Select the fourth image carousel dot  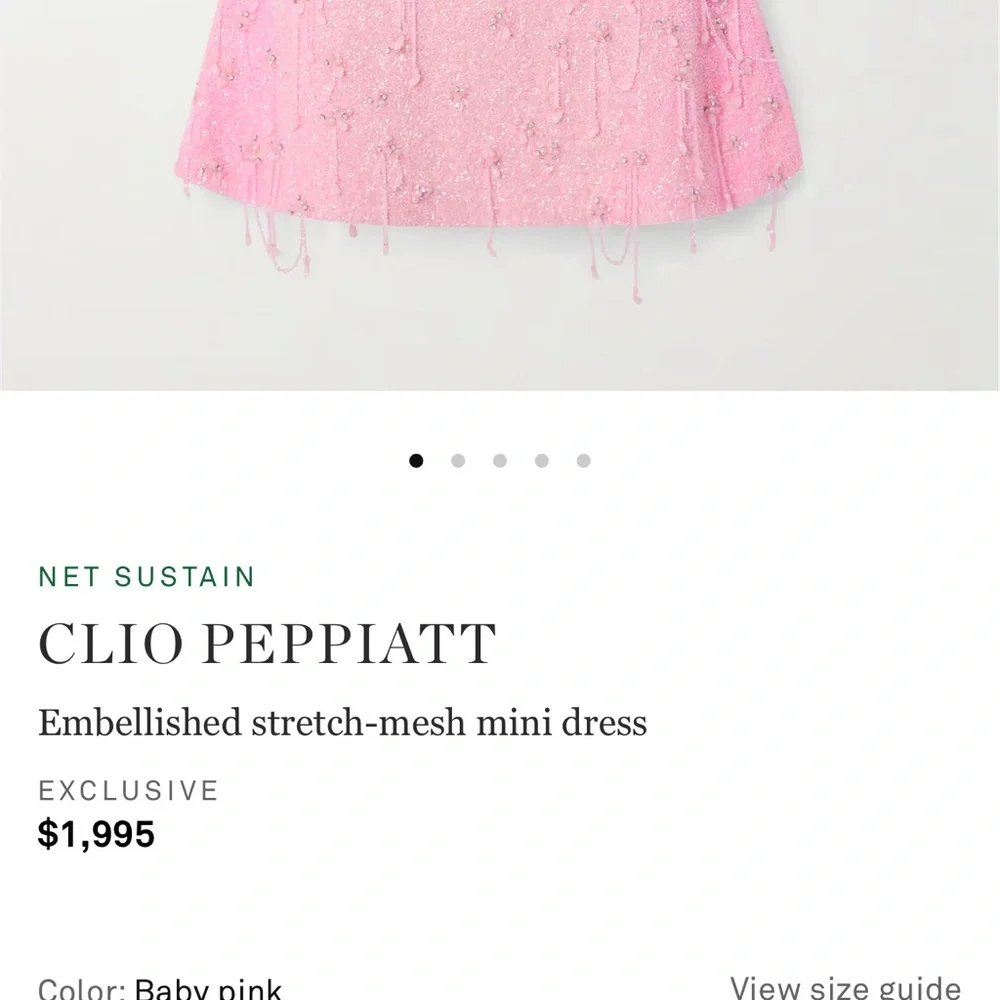point(540,460)
